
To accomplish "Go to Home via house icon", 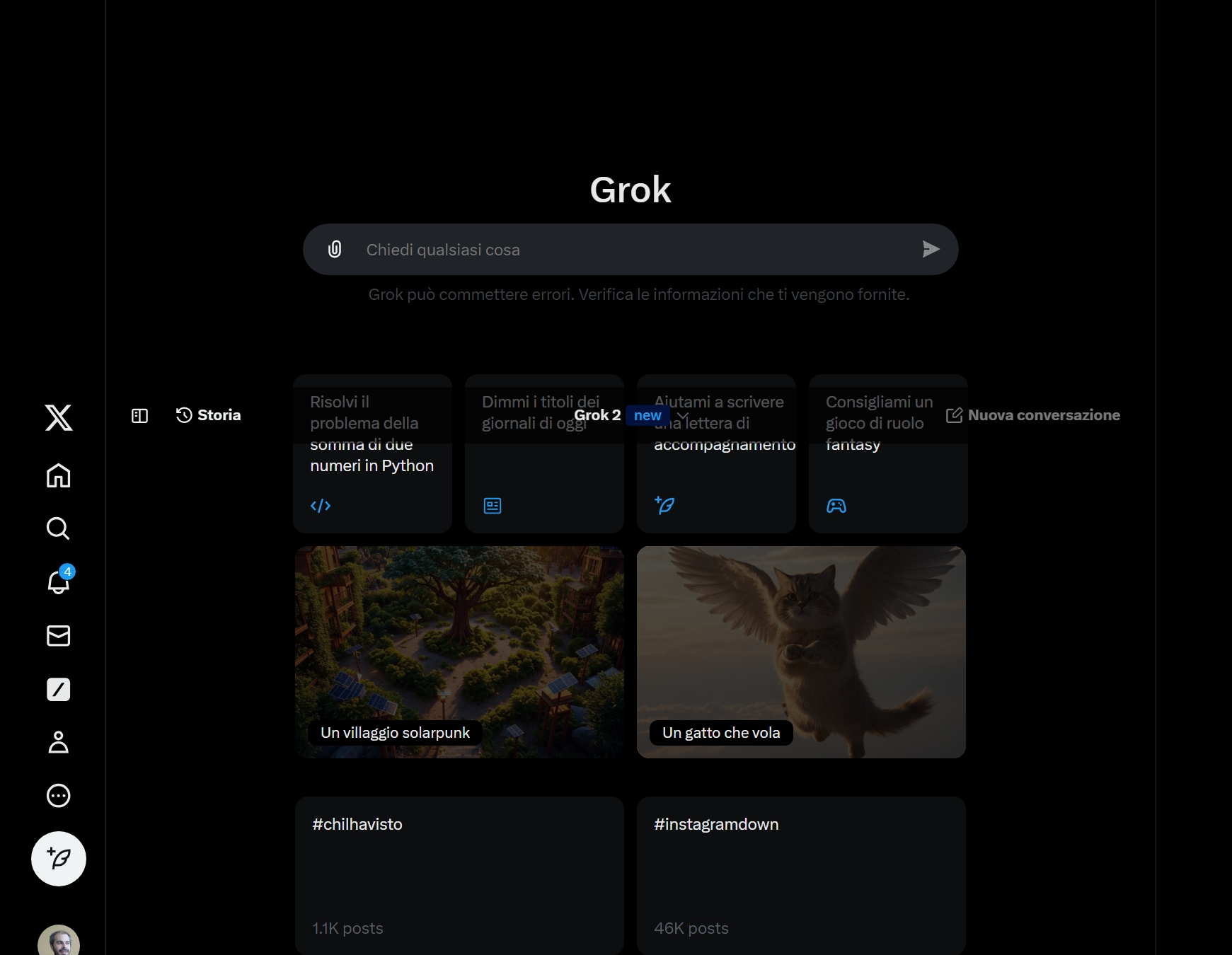I will click(x=59, y=475).
